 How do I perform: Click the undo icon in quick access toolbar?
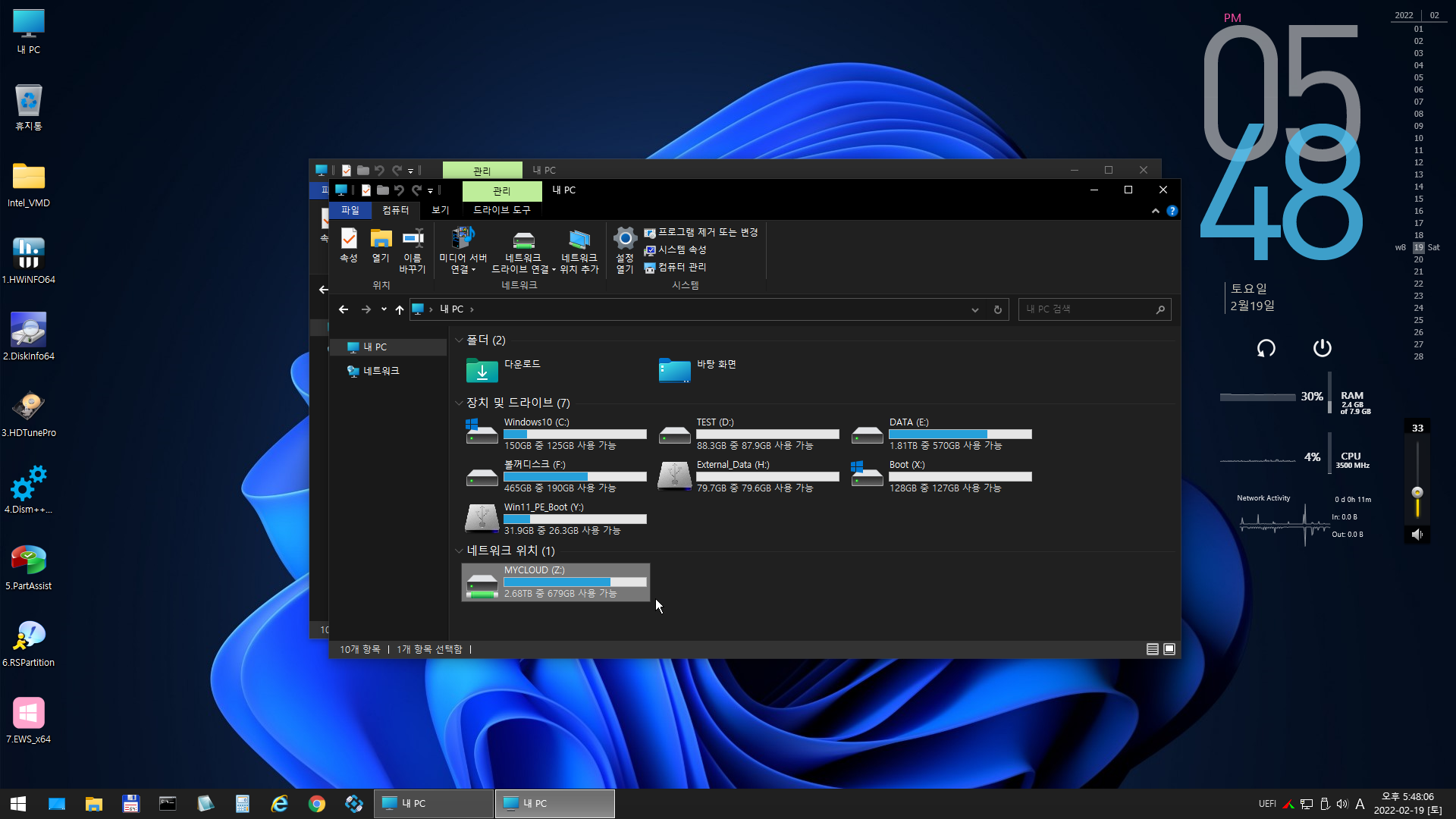click(x=399, y=190)
